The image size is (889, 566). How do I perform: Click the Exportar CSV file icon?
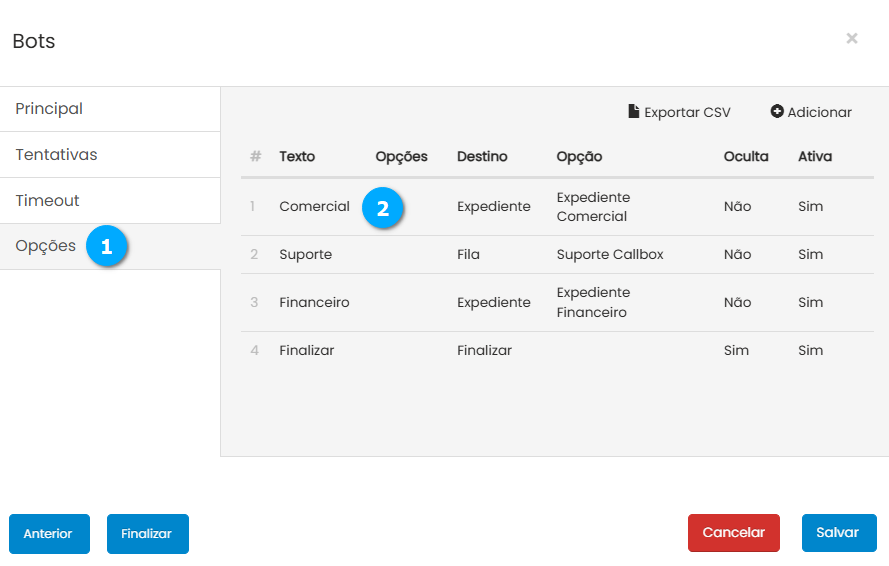tap(633, 112)
